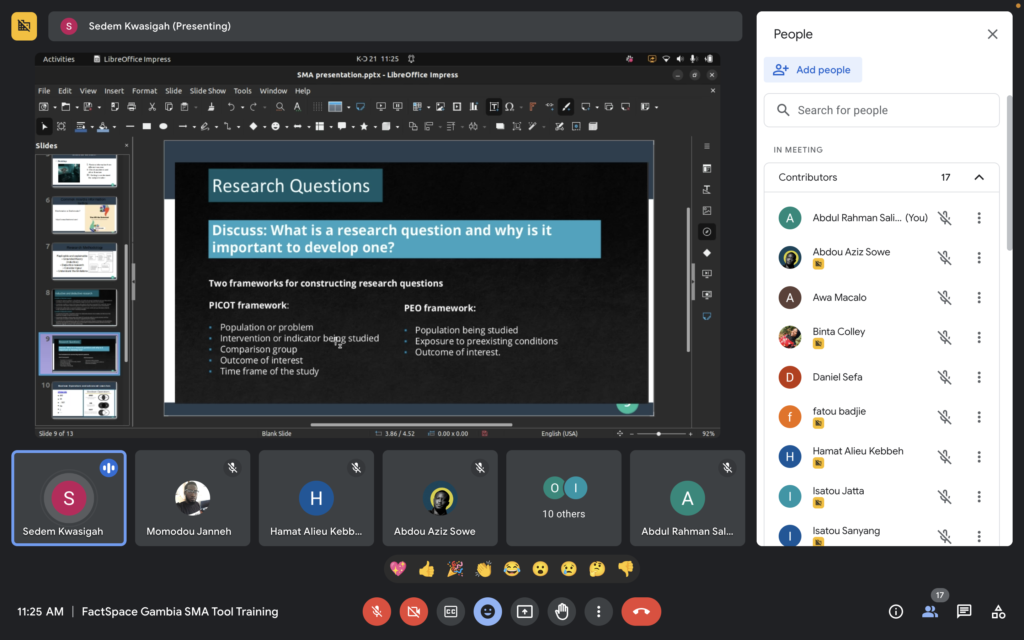Send the thinking face reaction
This screenshot has height=640, width=1024.
click(597, 569)
